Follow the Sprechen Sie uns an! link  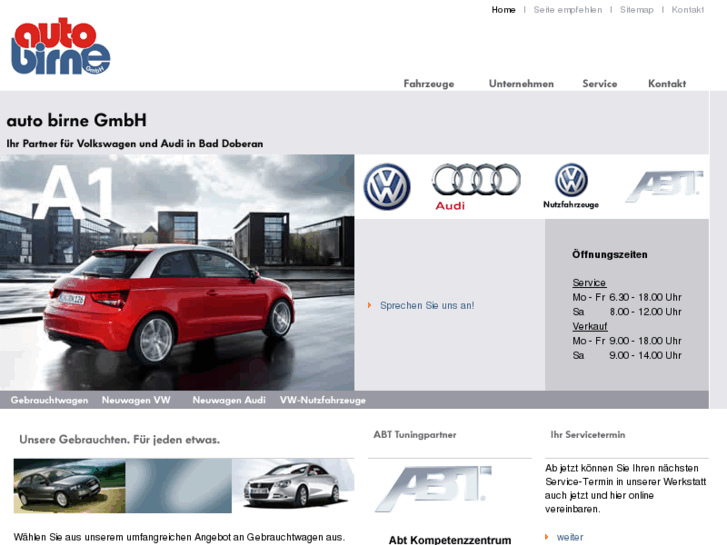[427, 305]
